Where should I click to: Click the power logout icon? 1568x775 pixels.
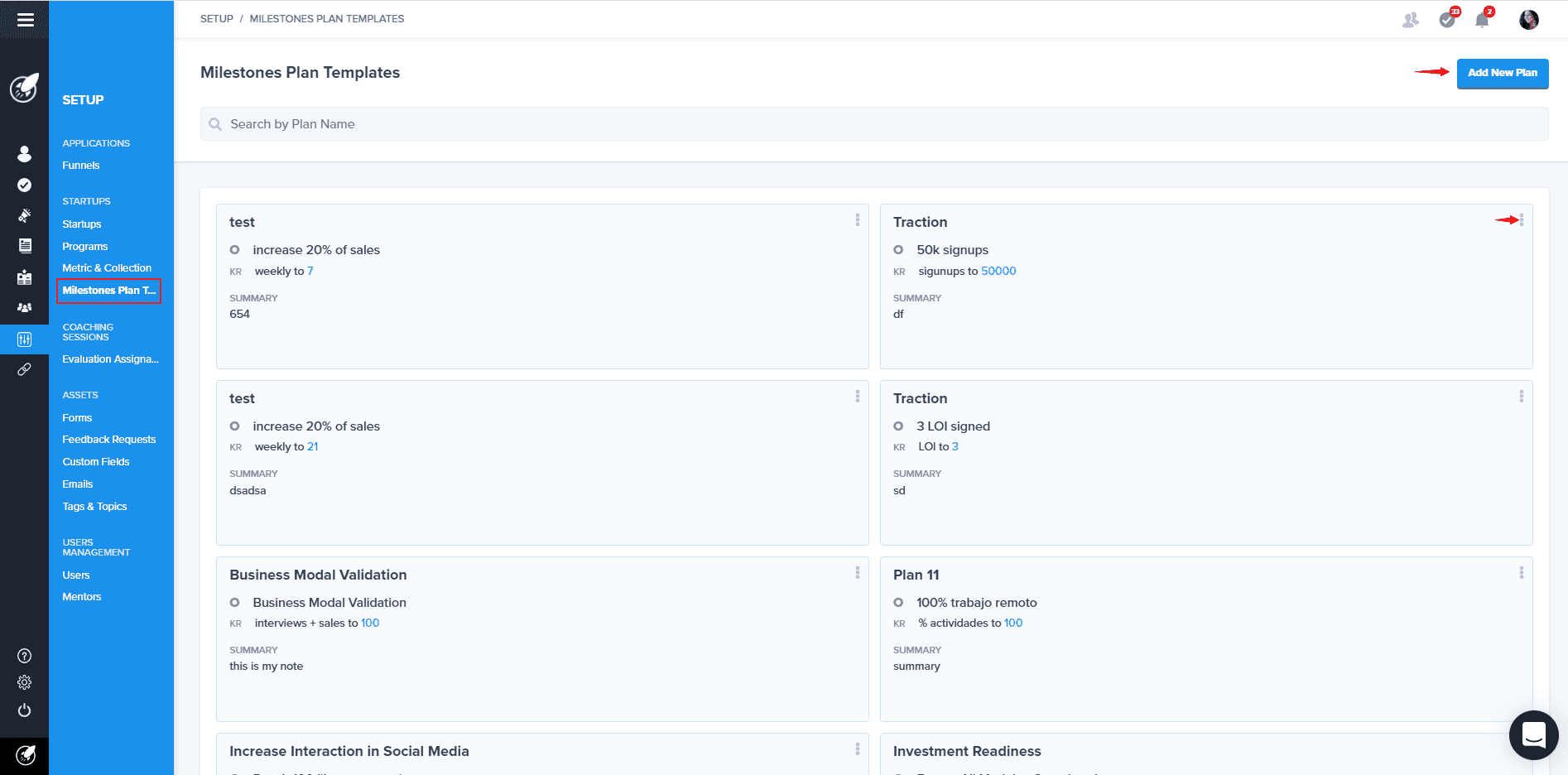click(x=25, y=710)
